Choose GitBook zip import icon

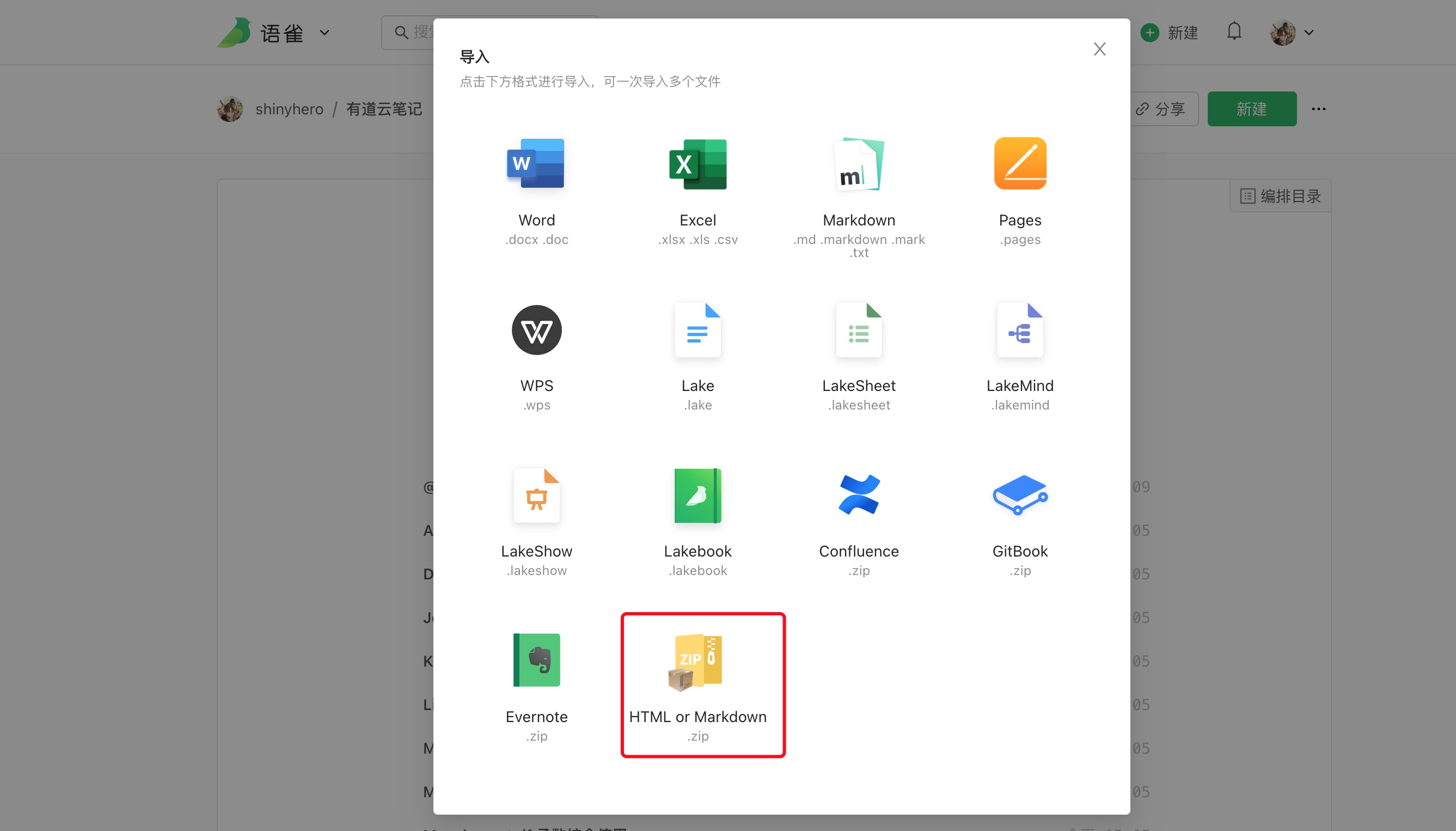[x=1019, y=496]
